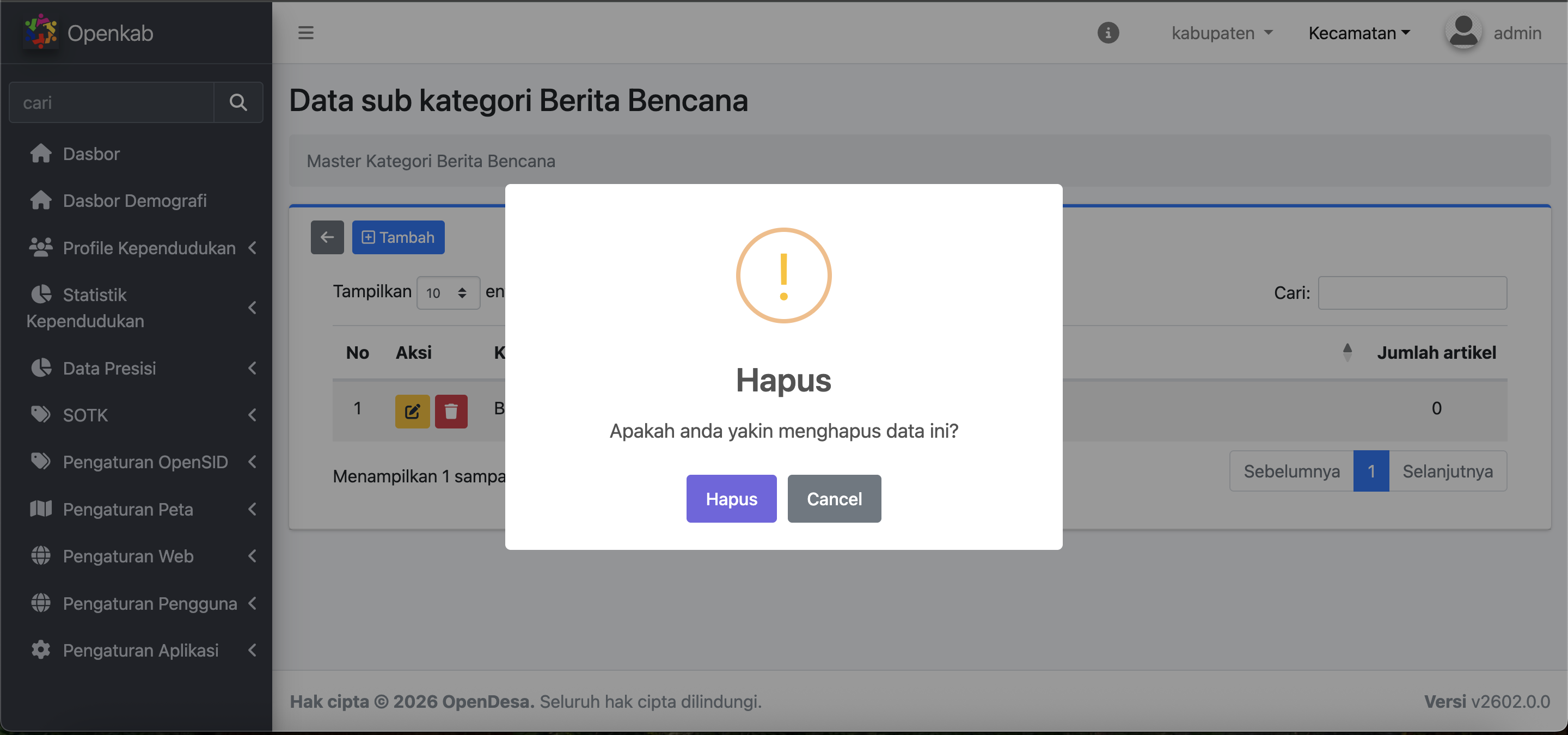Viewport: 1568px width, 735px height.
Task: Open Dasbor in the sidebar
Action: pyautogui.click(x=91, y=154)
